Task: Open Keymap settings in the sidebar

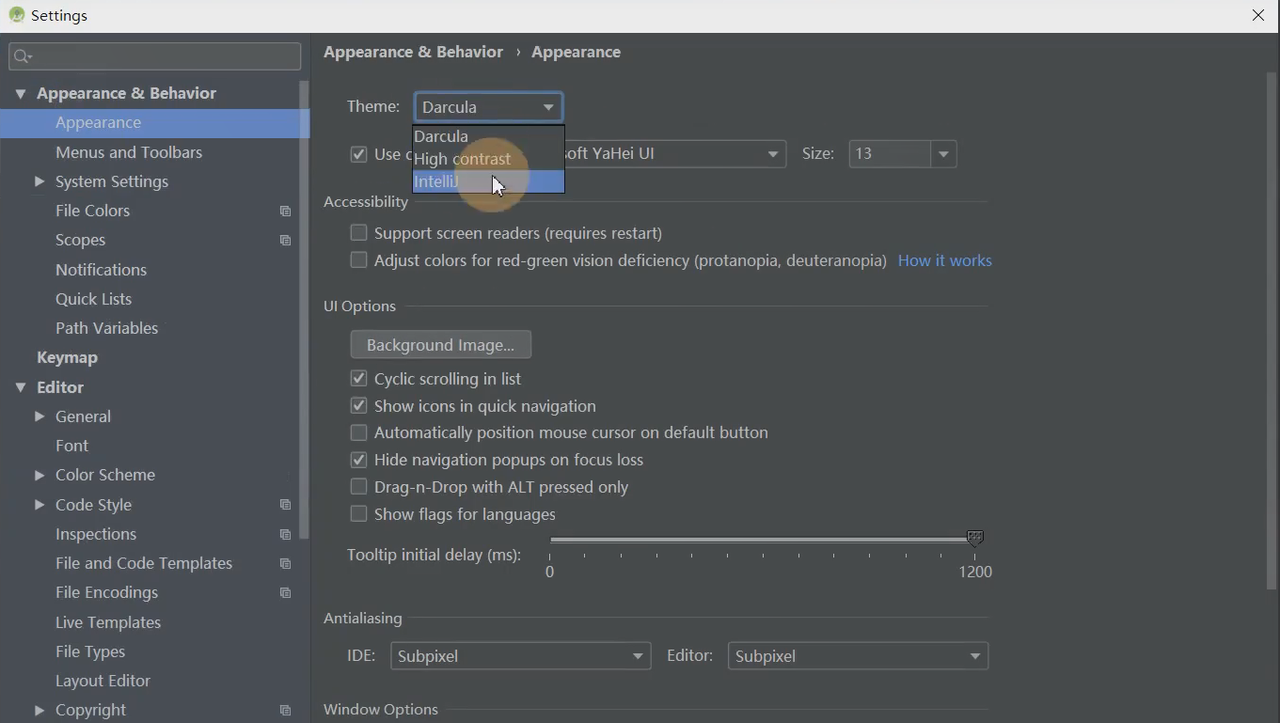Action: pos(67,357)
